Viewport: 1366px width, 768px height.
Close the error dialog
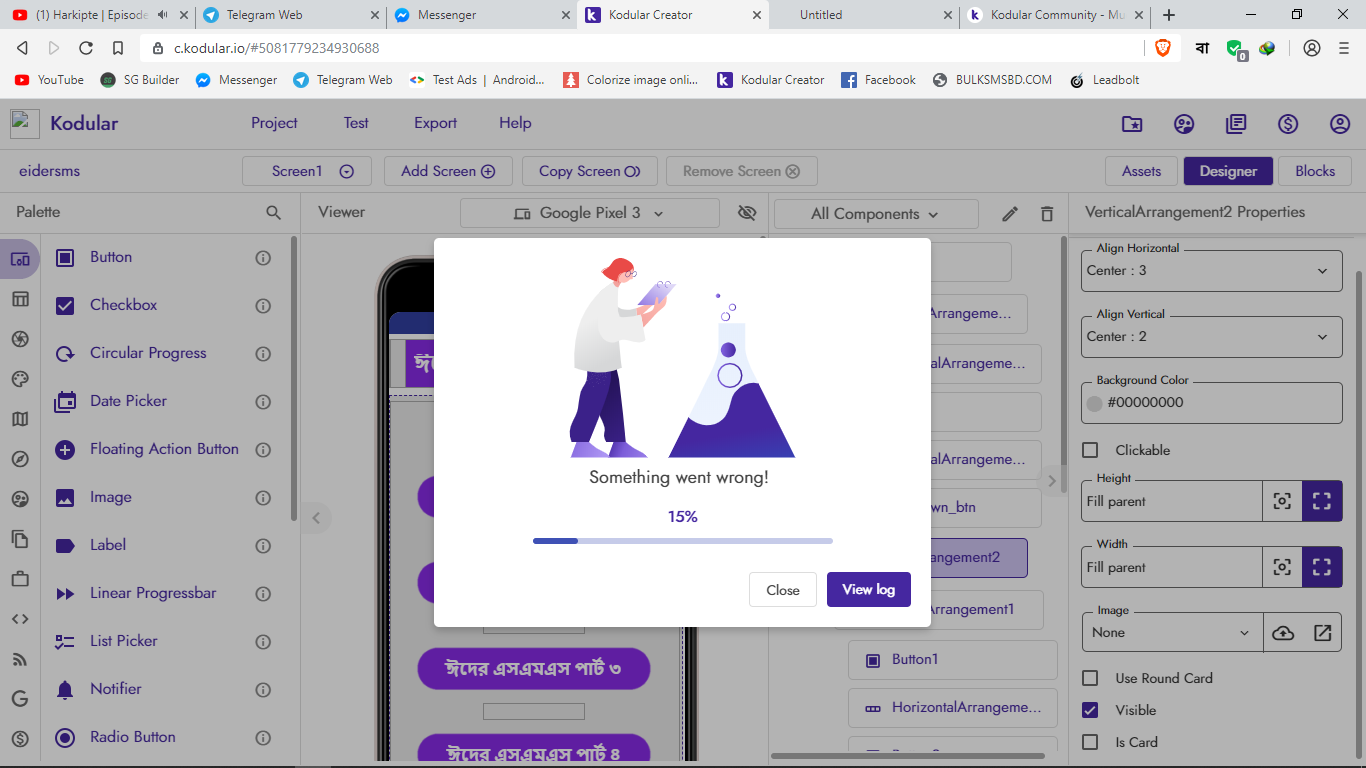(x=783, y=590)
